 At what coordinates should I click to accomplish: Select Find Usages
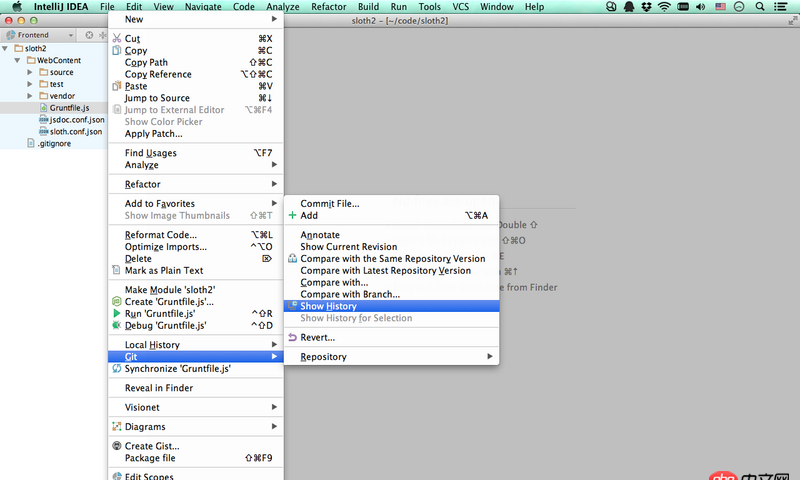pos(196,153)
